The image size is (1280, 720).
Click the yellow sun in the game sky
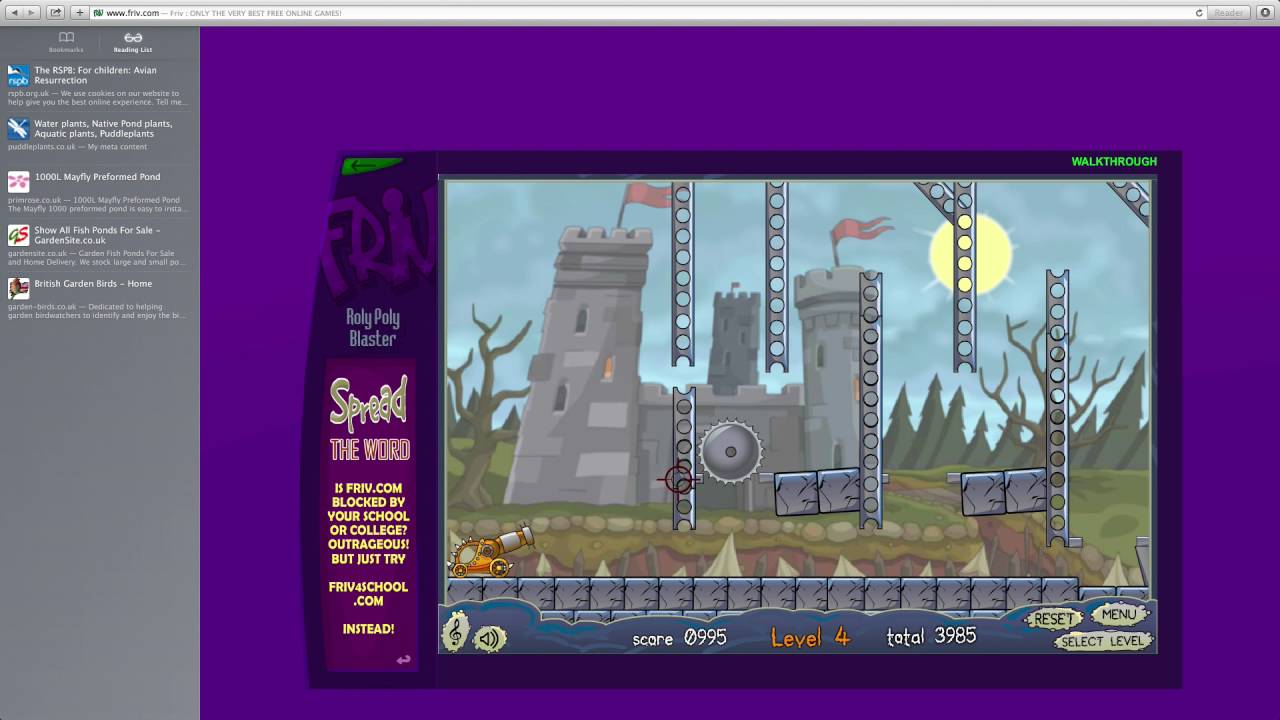point(971,253)
